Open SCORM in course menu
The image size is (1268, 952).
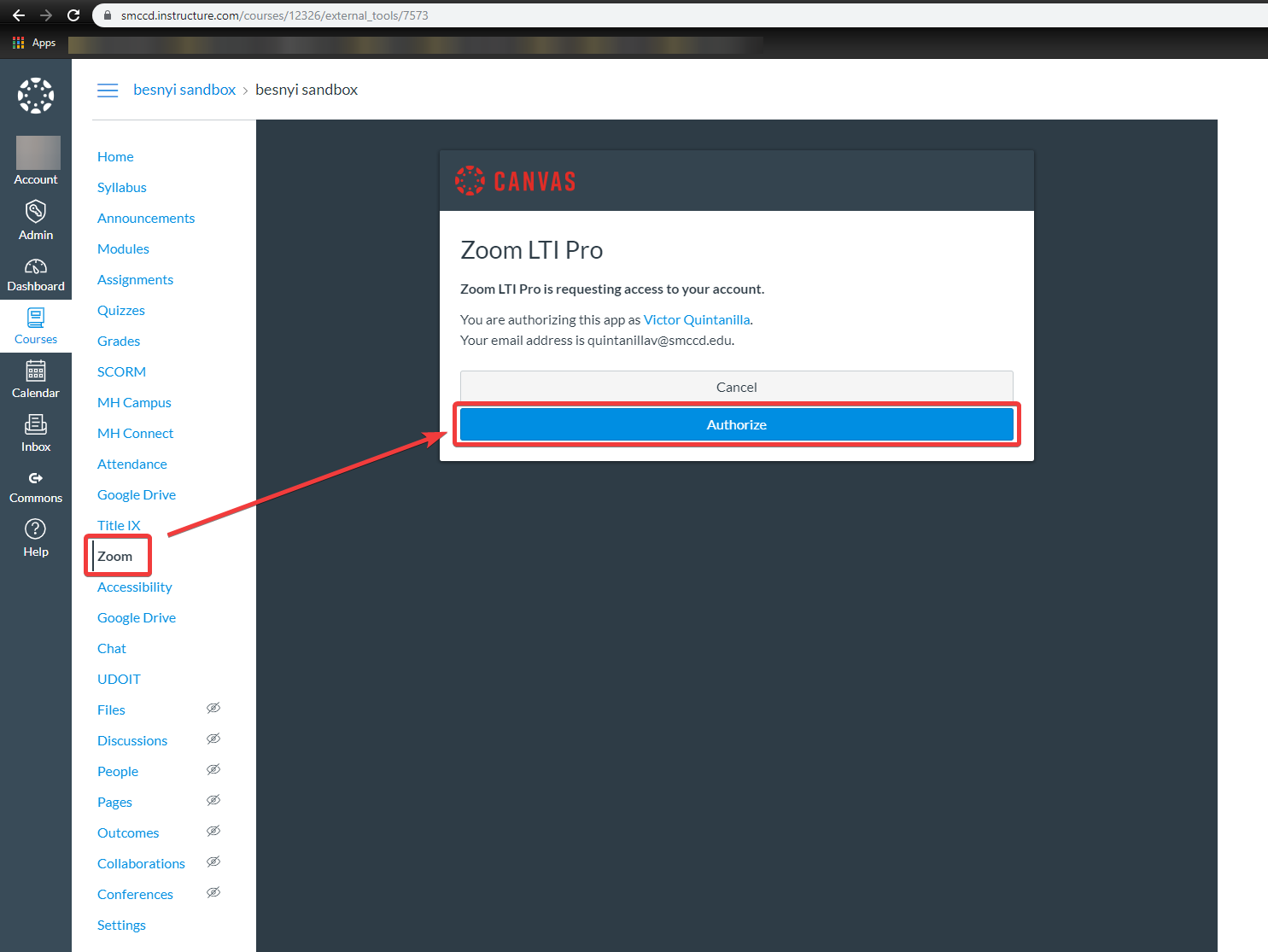121,371
